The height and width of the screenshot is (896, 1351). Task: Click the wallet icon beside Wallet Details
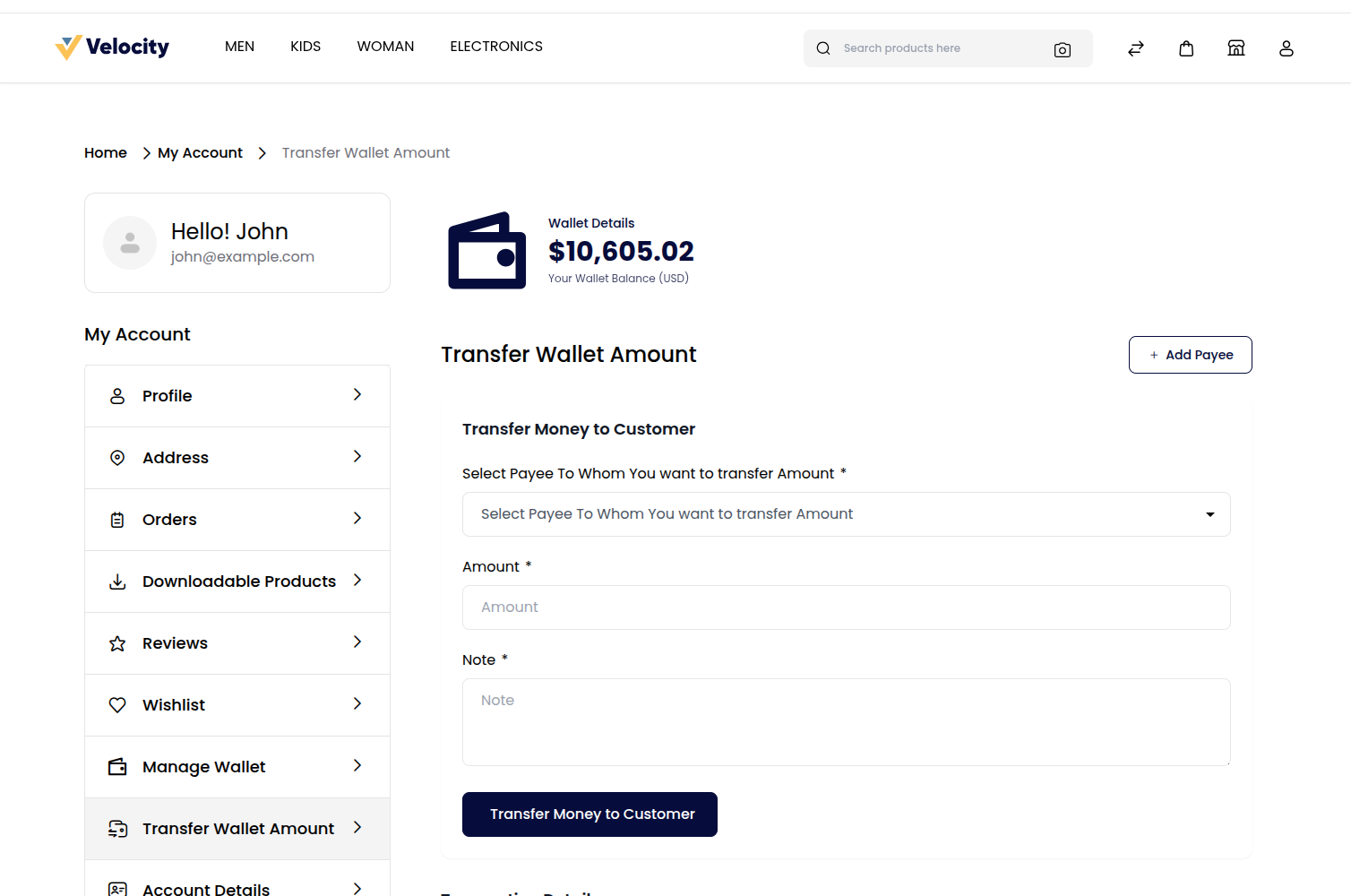[x=486, y=250]
